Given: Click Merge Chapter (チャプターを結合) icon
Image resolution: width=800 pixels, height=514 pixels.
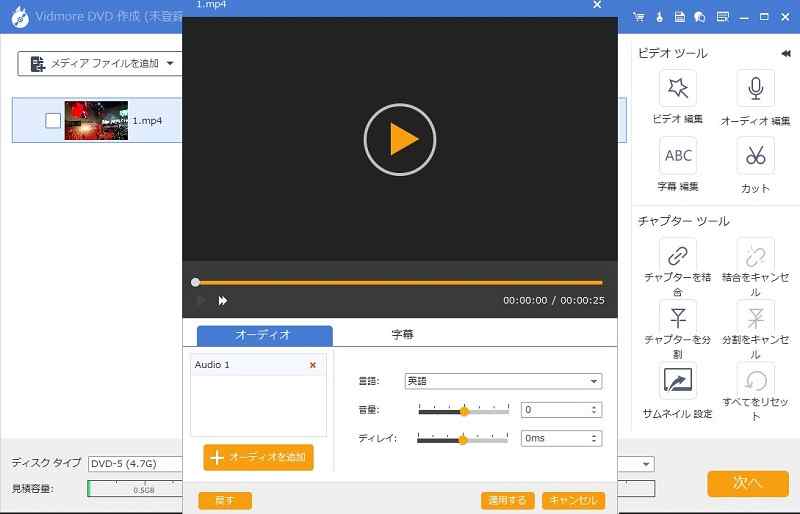Looking at the screenshot, I should point(678,256).
